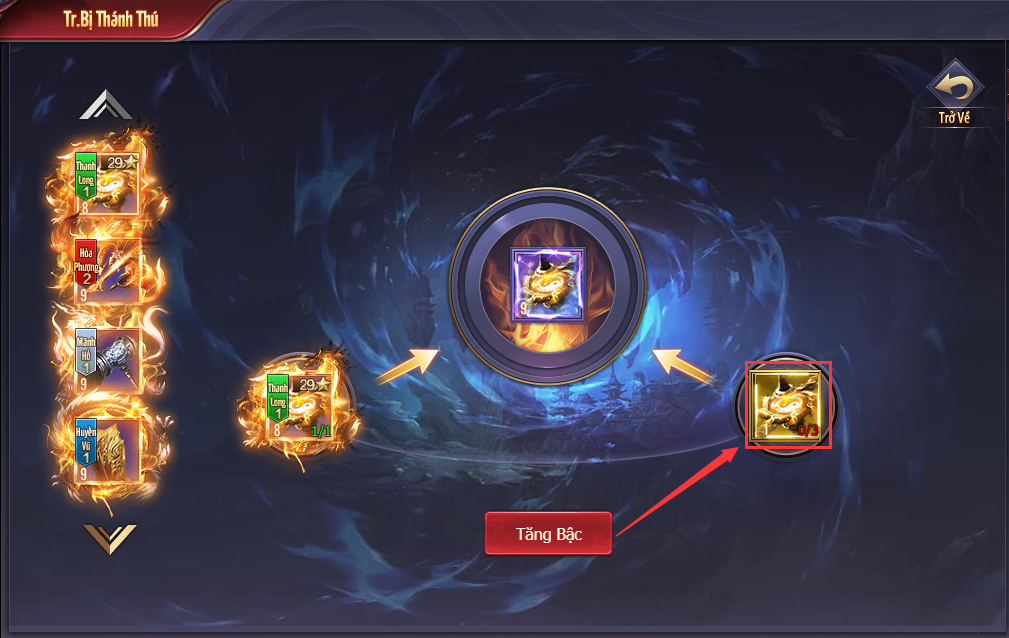Select the Hỏa Phượng equipment item
This screenshot has height=638, width=1009.
click(107, 270)
